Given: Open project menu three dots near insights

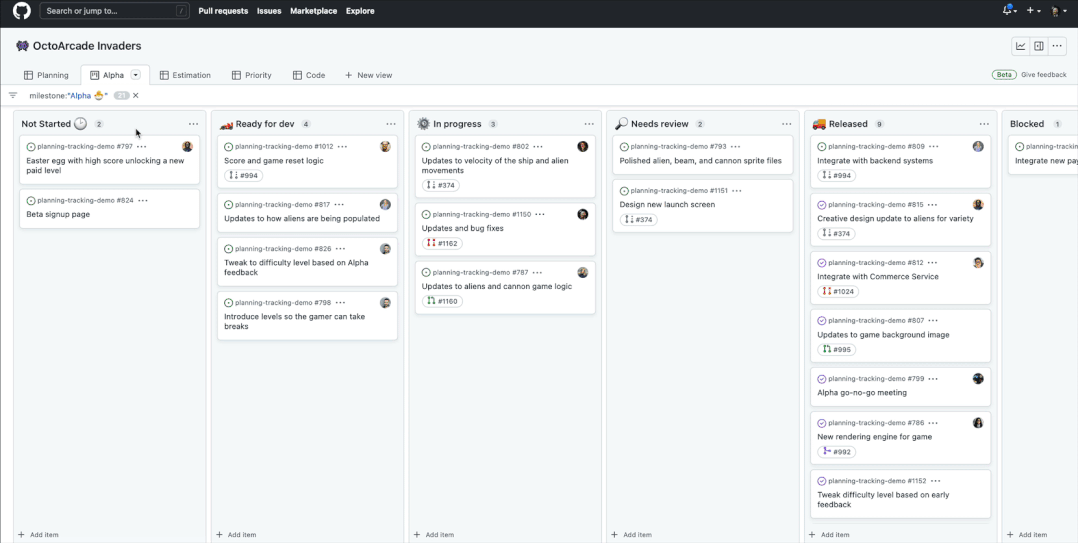Looking at the screenshot, I should pos(1057,46).
